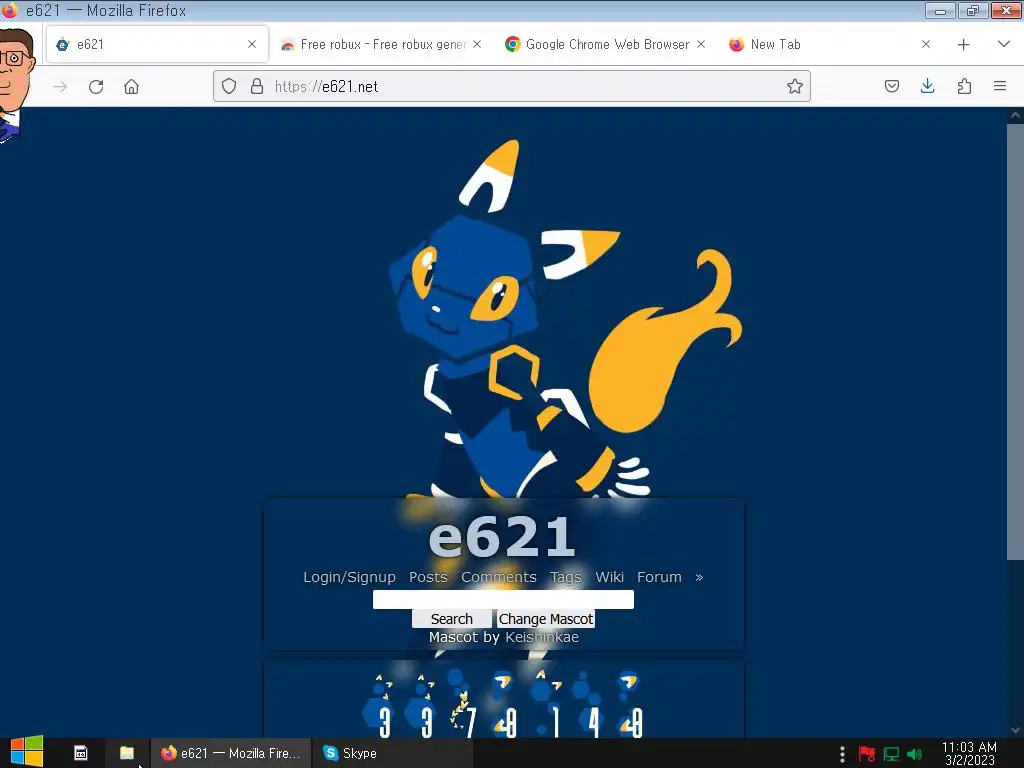Open the Wiki link
This screenshot has height=768, width=1024.
pyautogui.click(x=609, y=577)
